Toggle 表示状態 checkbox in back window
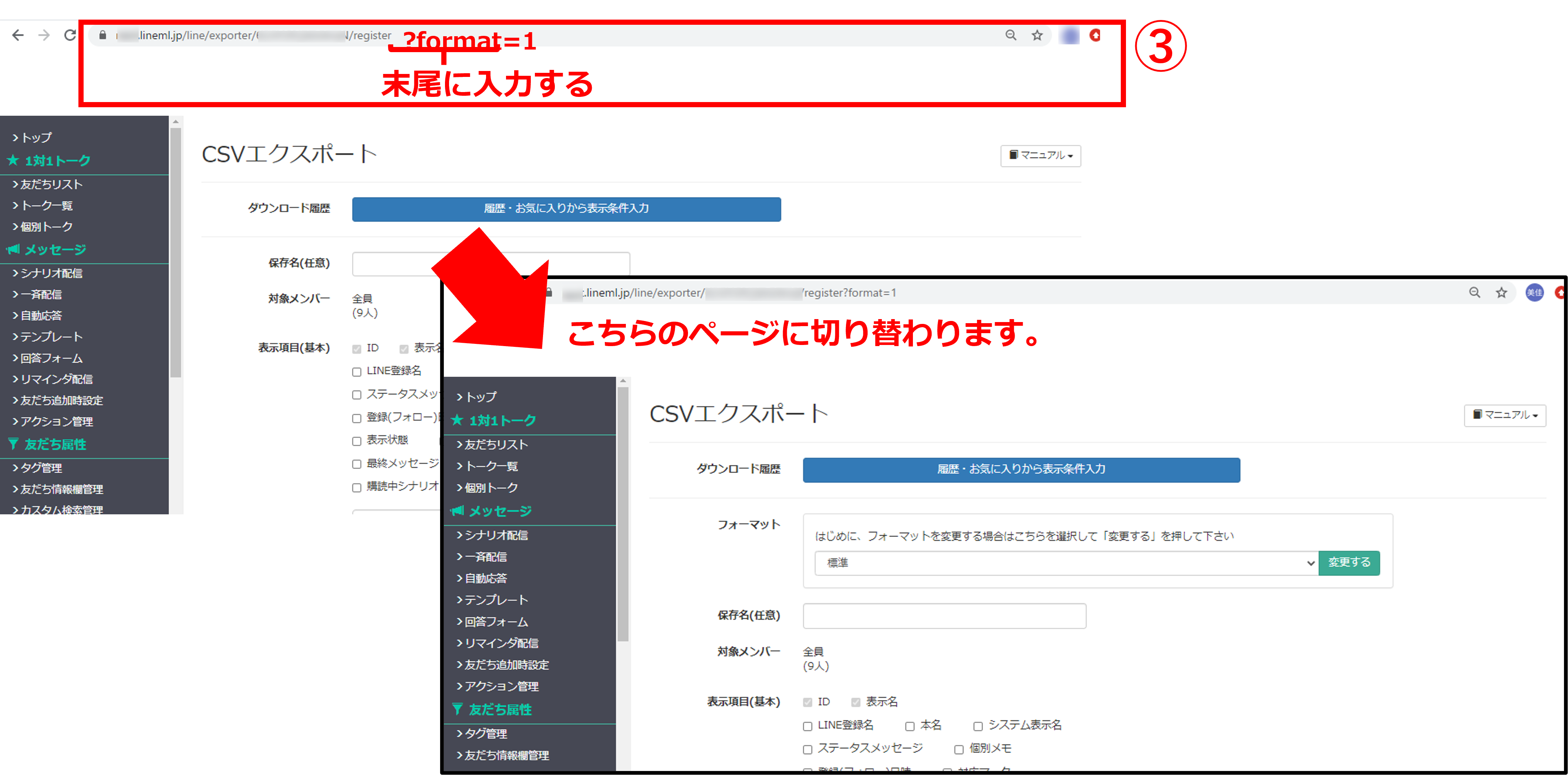 click(357, 441)
